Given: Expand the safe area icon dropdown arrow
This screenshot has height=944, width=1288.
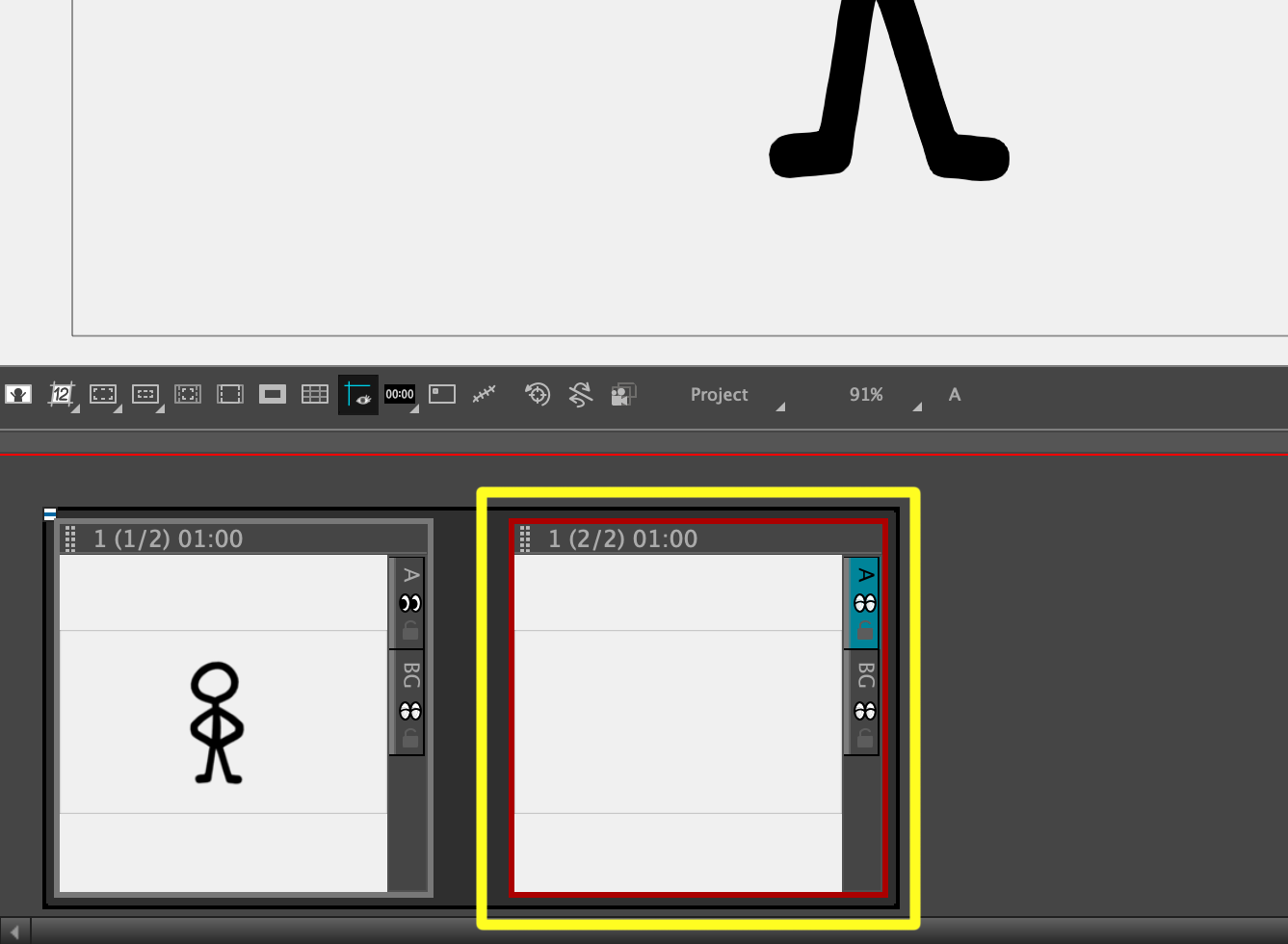Looking at the screenshot, I should tap(118, 408).
